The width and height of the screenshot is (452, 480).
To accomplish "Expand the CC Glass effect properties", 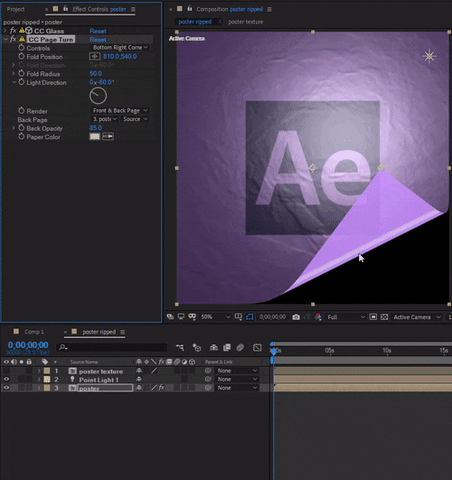I will (x=5, y=31).
